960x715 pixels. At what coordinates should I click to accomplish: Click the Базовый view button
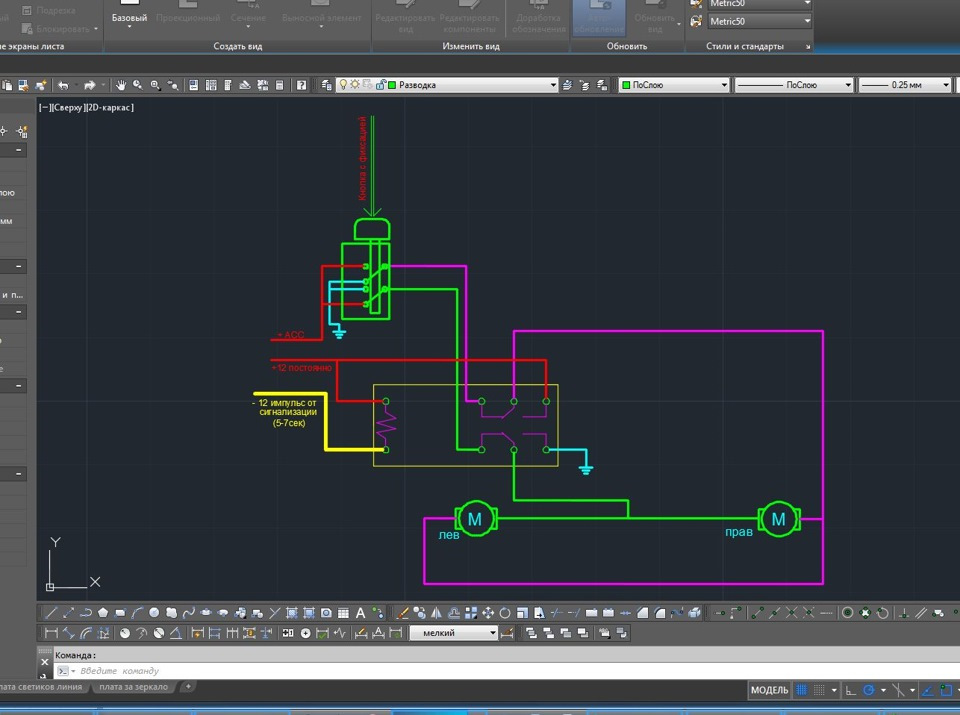(129, 18)
